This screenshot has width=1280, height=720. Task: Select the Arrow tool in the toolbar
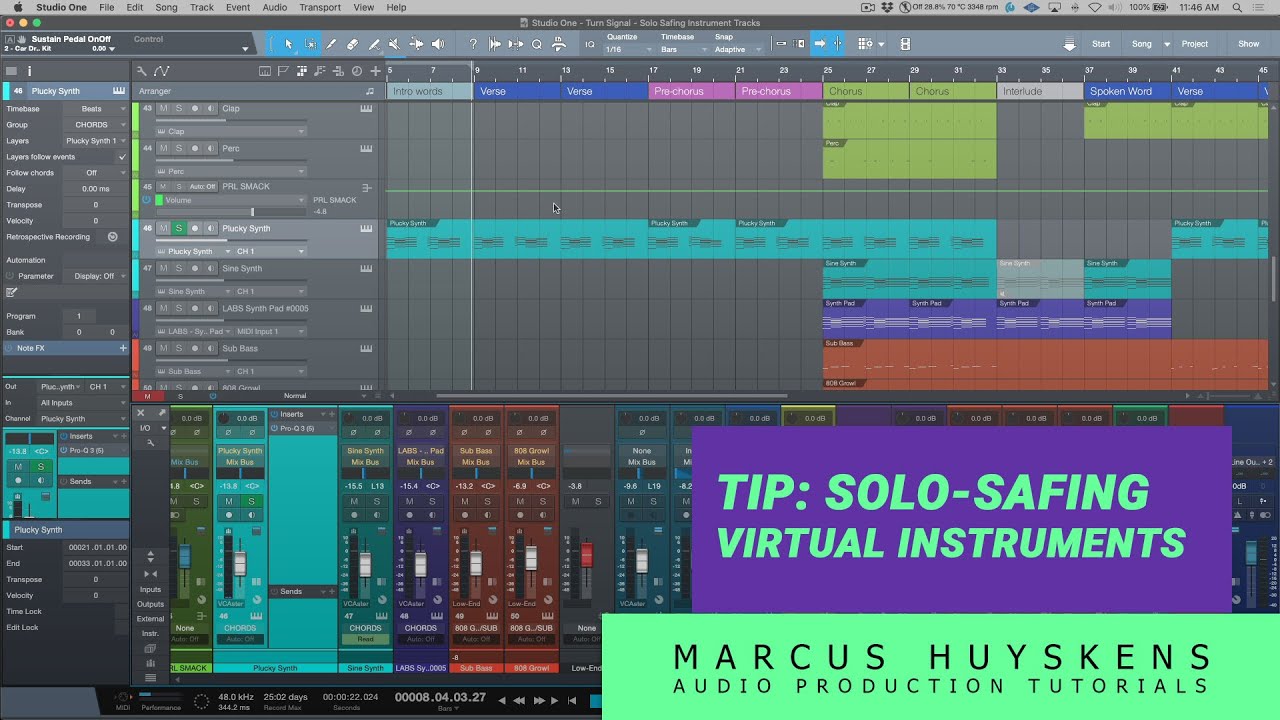289,44
